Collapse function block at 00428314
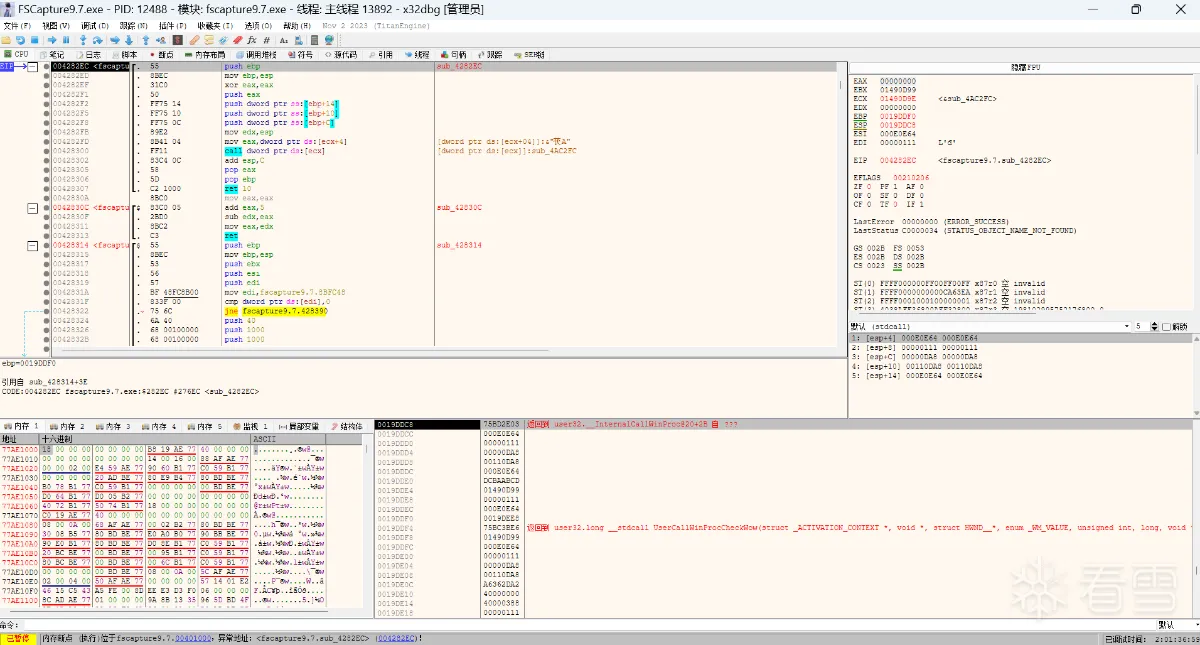 coord(33,244)
